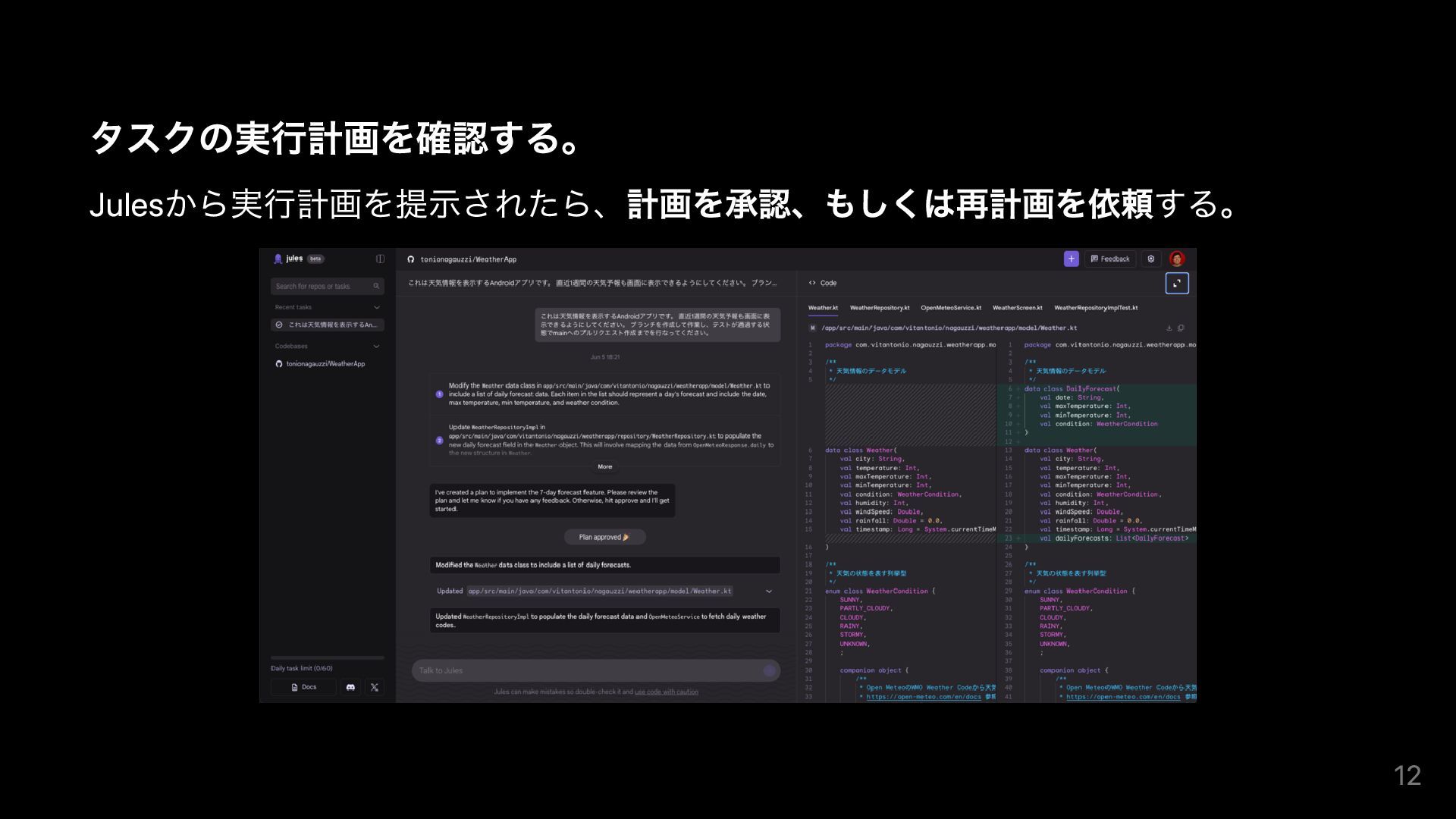
Task: Click the Daily task limit (0/60) text
Action: [302, 668]
